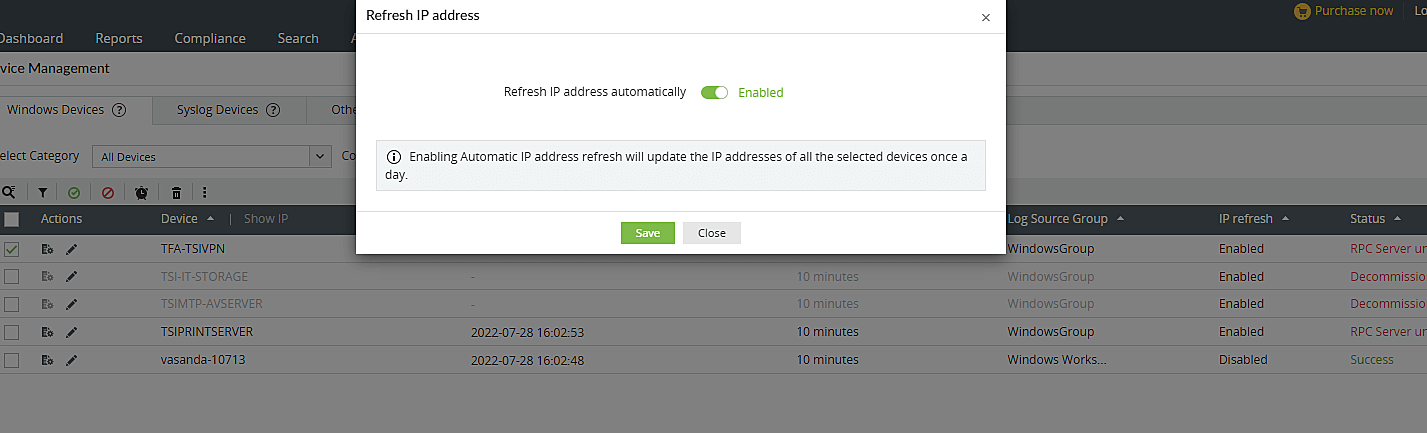
Task: Click the green enable devices icon
Action: pos(74,192)
